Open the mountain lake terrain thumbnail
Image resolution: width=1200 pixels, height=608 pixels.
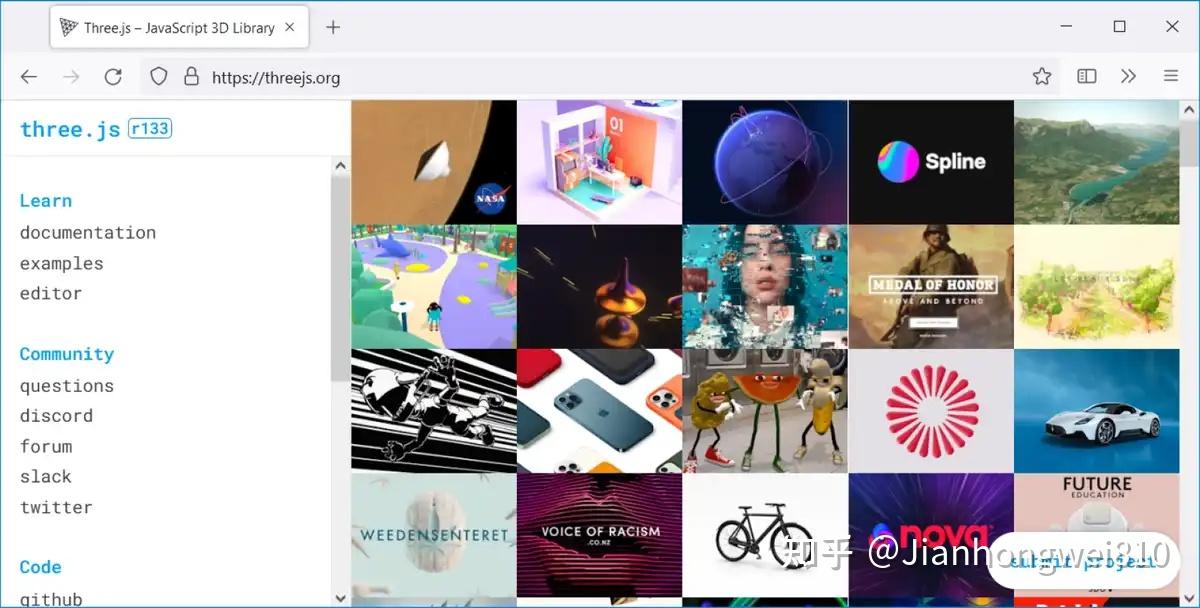tap(1097, 162)
